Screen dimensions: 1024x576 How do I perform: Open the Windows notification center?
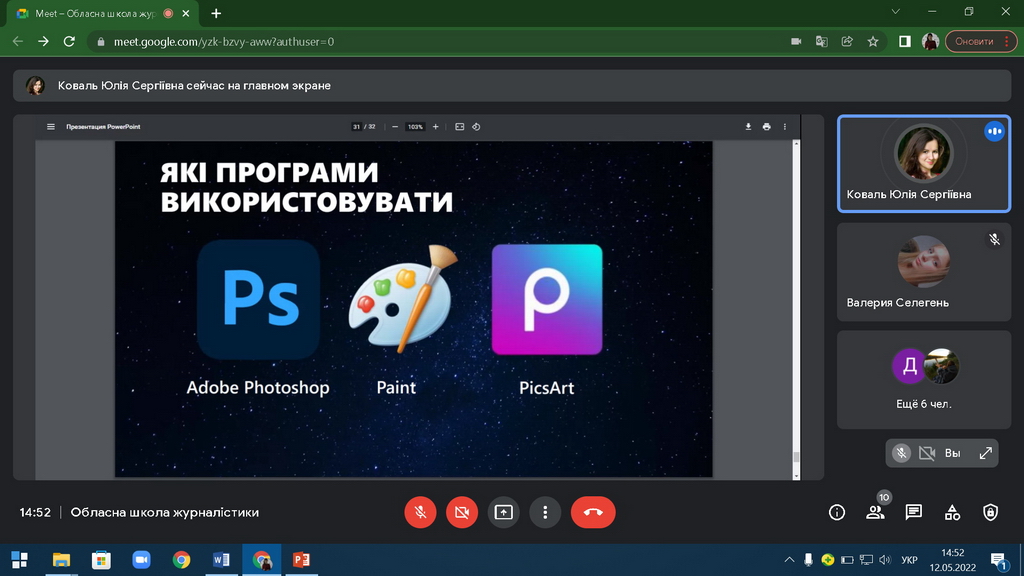point(999,560)
